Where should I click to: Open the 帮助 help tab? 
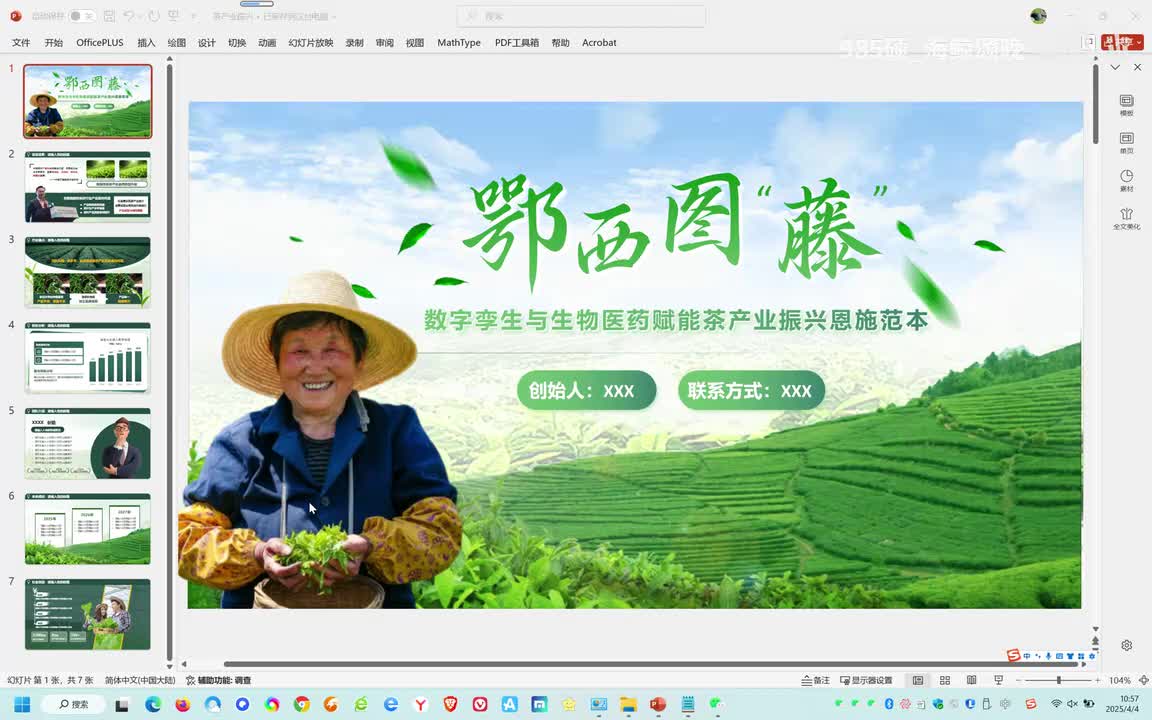point(560,43)
